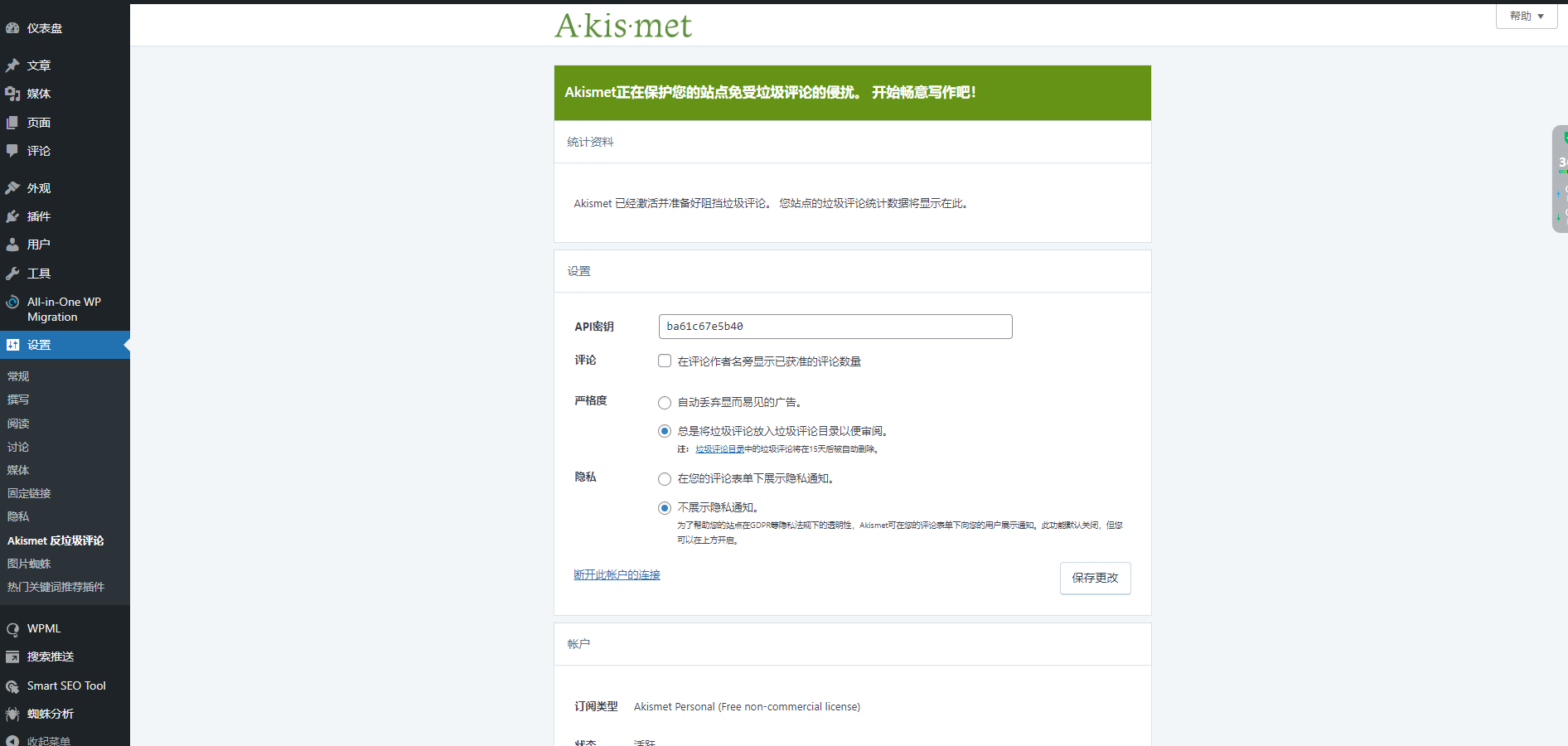The height and width of the screenshot is (746, 1568).
Task: Click the Comments (评论) speech bubble icon
Action: click(x=12, y=151)
